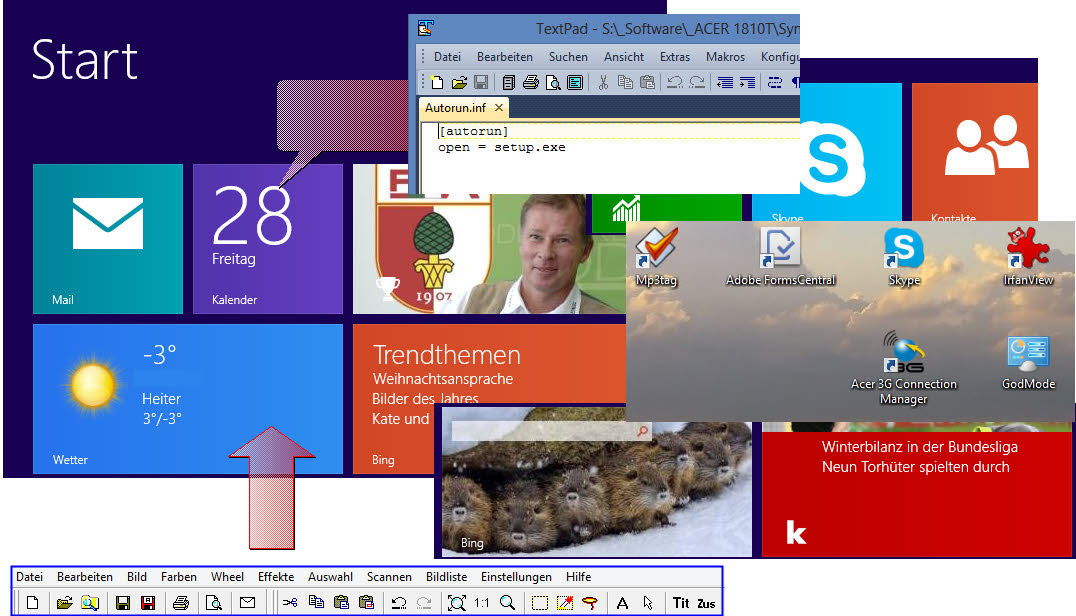Image resolution: width=1076 pixels, height=616 pixels.
Task: Open the Wetter weather tile
Action: point(188,399)
